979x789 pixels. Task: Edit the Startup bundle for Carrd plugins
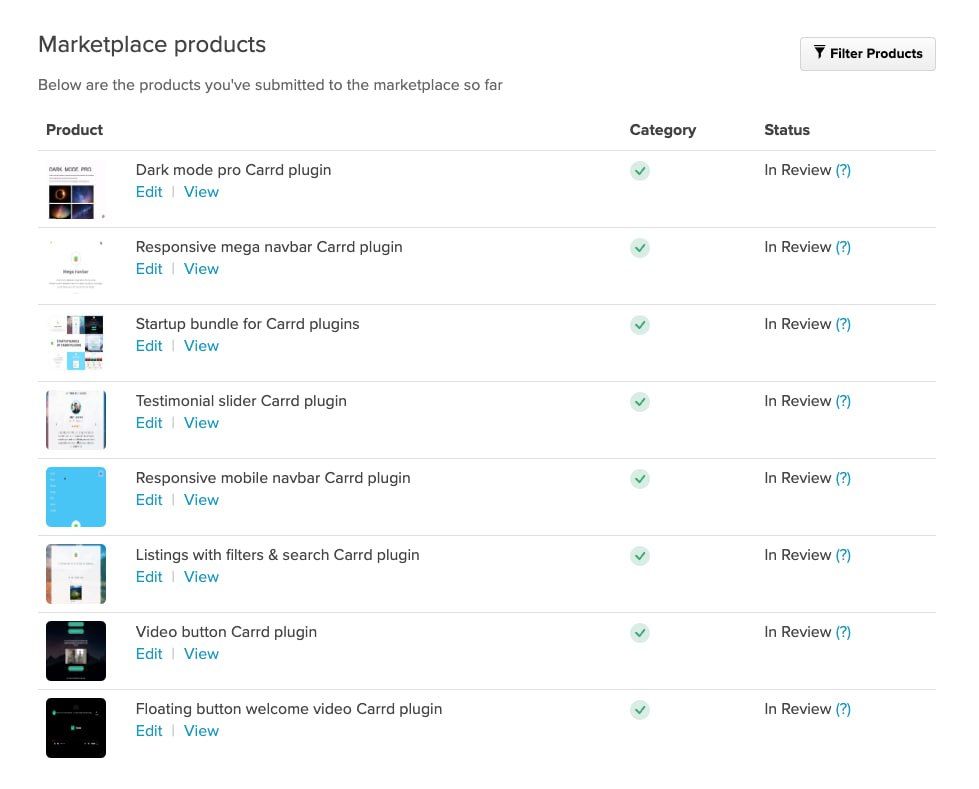(x=149, y=346)
